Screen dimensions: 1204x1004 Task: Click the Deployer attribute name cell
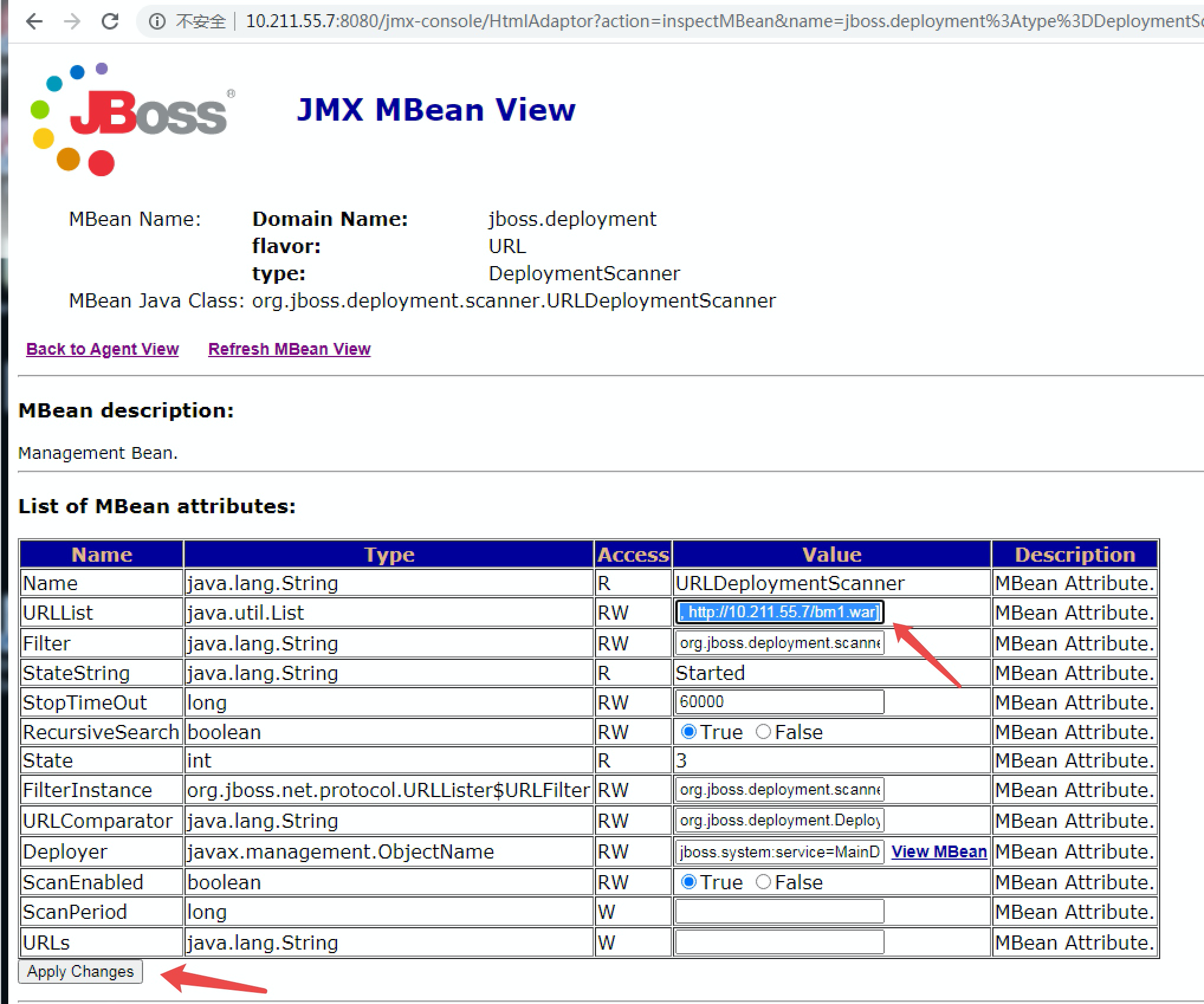(102, 851)
